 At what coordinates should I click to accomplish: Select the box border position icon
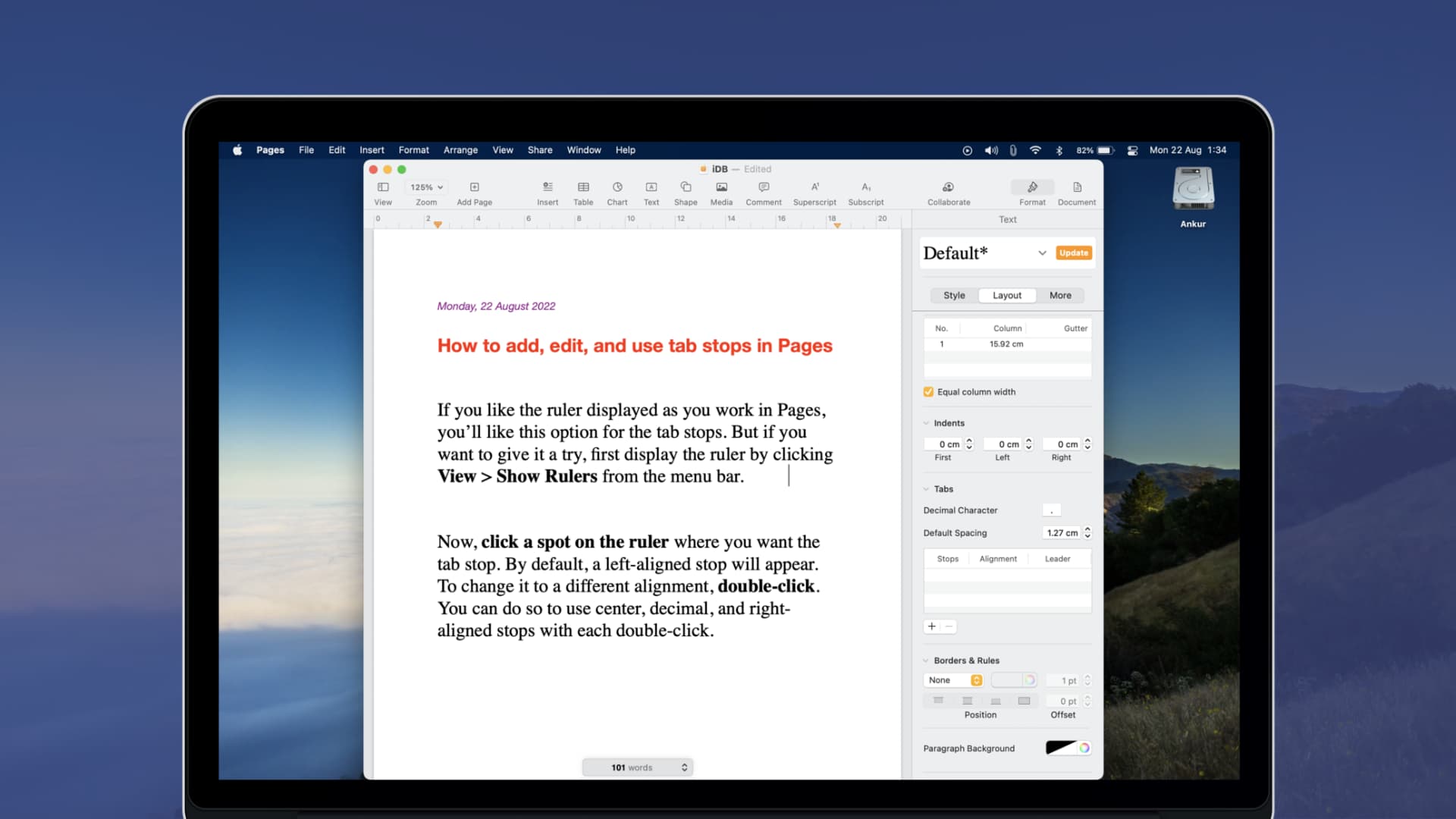pos(1024,701)
